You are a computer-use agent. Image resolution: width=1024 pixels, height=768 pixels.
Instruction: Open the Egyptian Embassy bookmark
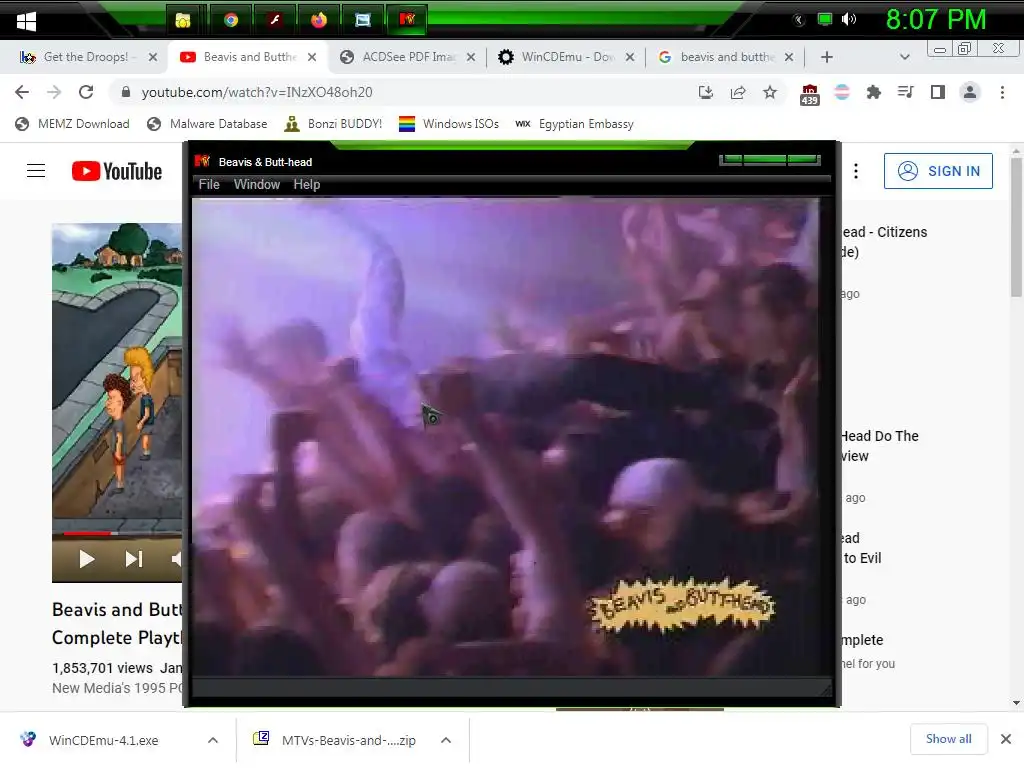point(575,123)
